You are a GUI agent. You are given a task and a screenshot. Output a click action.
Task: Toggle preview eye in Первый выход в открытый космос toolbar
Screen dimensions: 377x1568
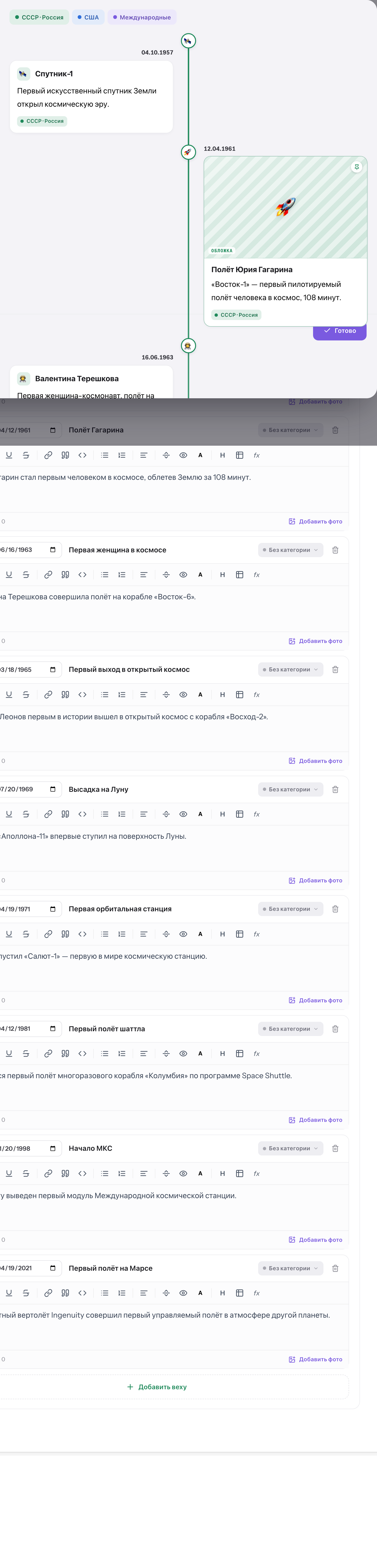(183, 695)
